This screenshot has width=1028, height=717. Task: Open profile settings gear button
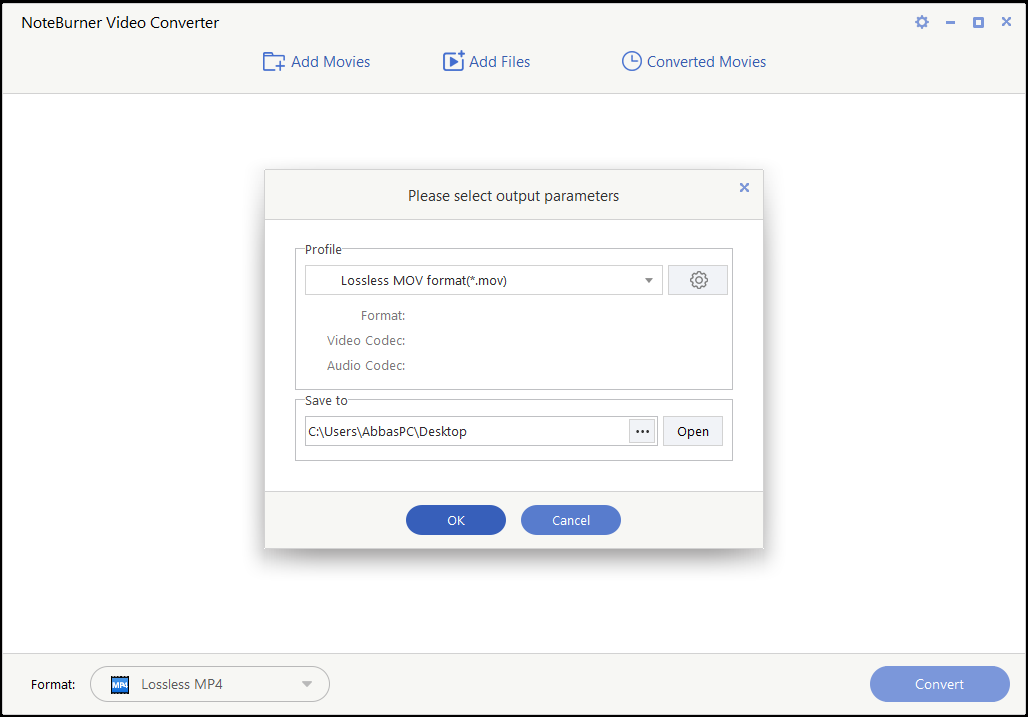pos(698,280)
